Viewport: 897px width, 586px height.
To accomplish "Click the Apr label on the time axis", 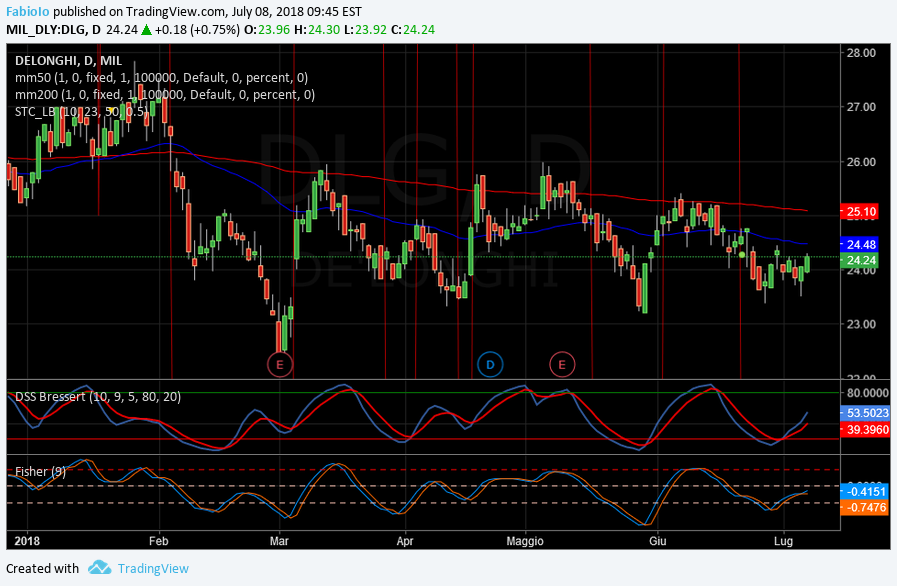I will pyautogui.click(x=404, y=541).
